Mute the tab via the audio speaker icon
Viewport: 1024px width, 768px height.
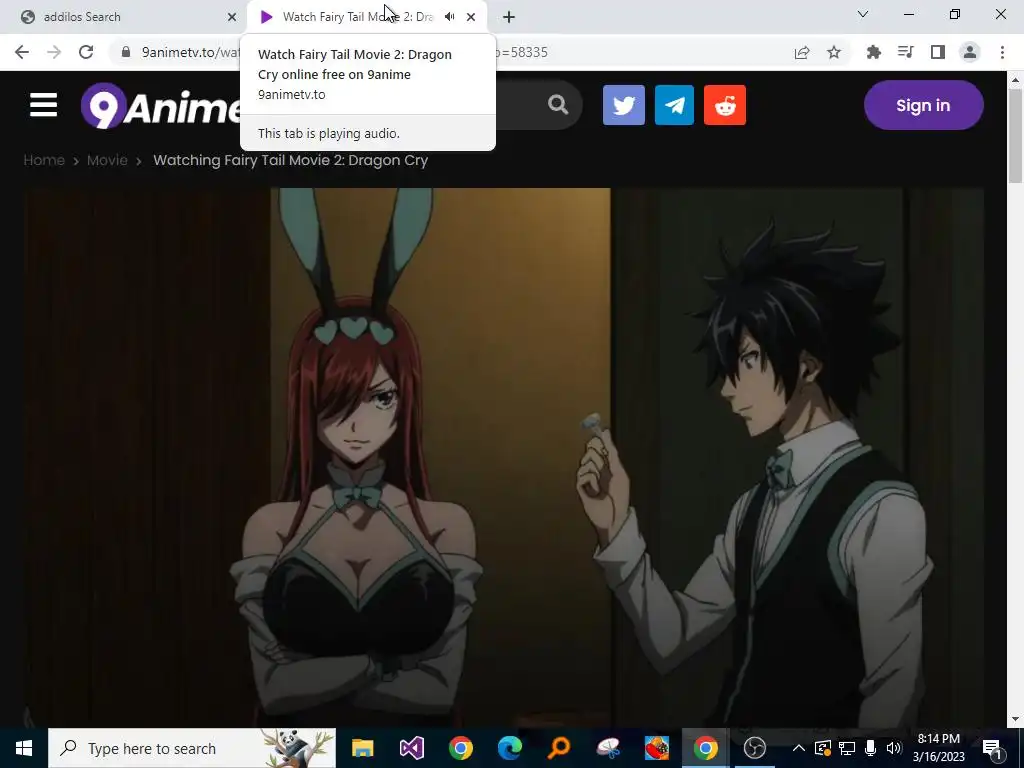click(449, 17)
